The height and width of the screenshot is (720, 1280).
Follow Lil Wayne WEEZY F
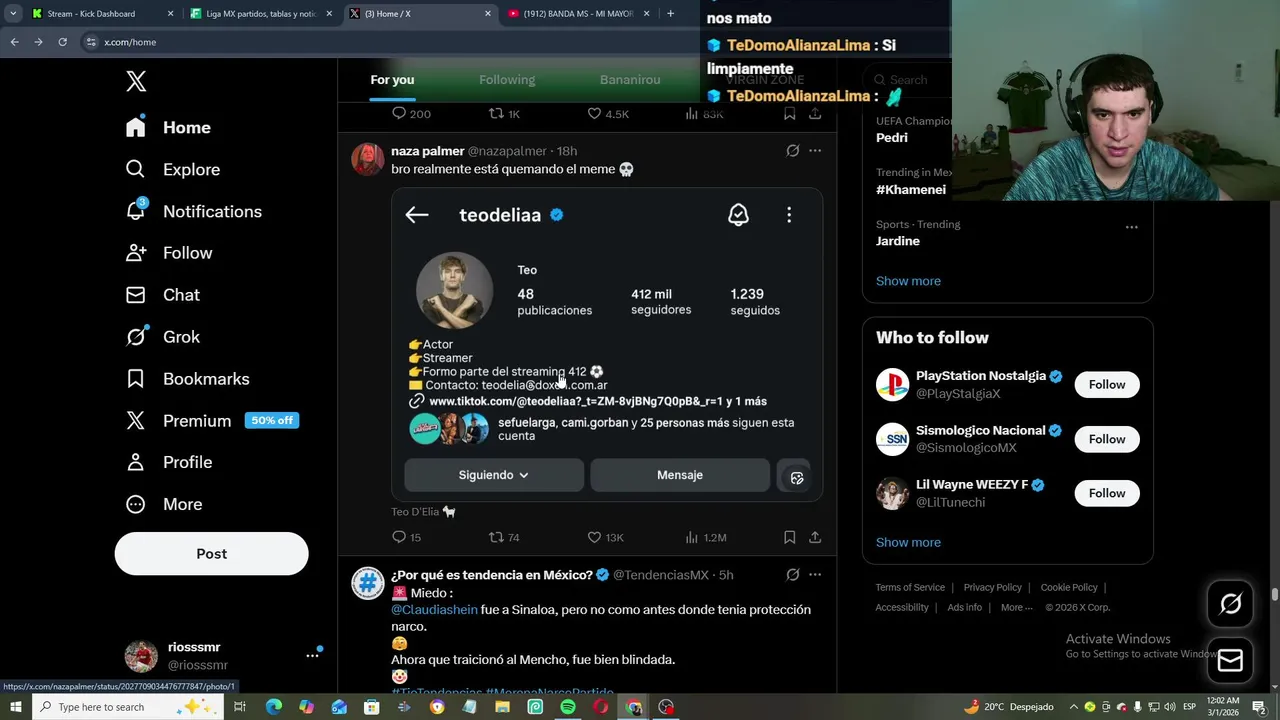click(x=1107, y=493)
